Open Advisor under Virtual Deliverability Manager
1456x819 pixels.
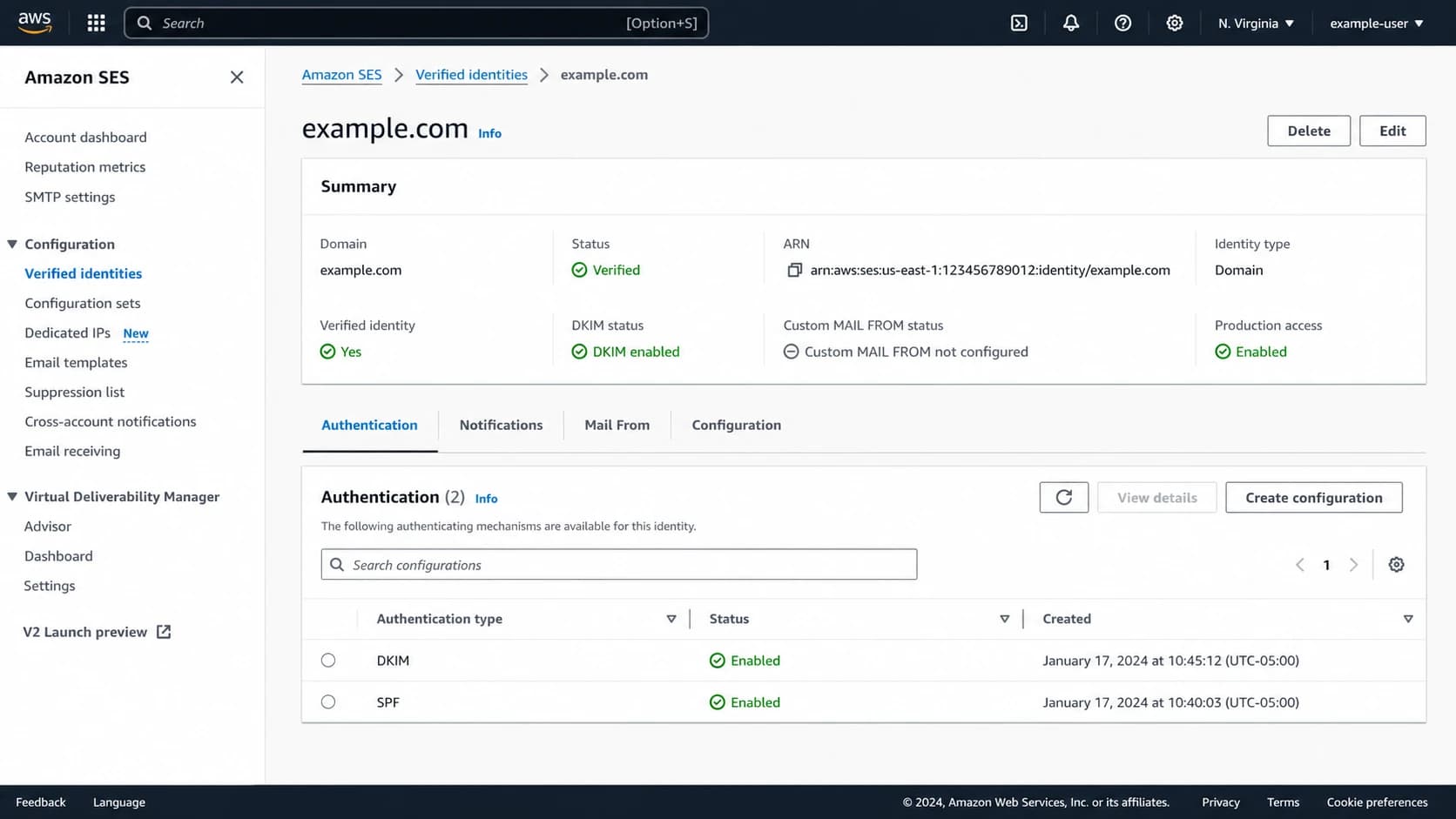48,527
